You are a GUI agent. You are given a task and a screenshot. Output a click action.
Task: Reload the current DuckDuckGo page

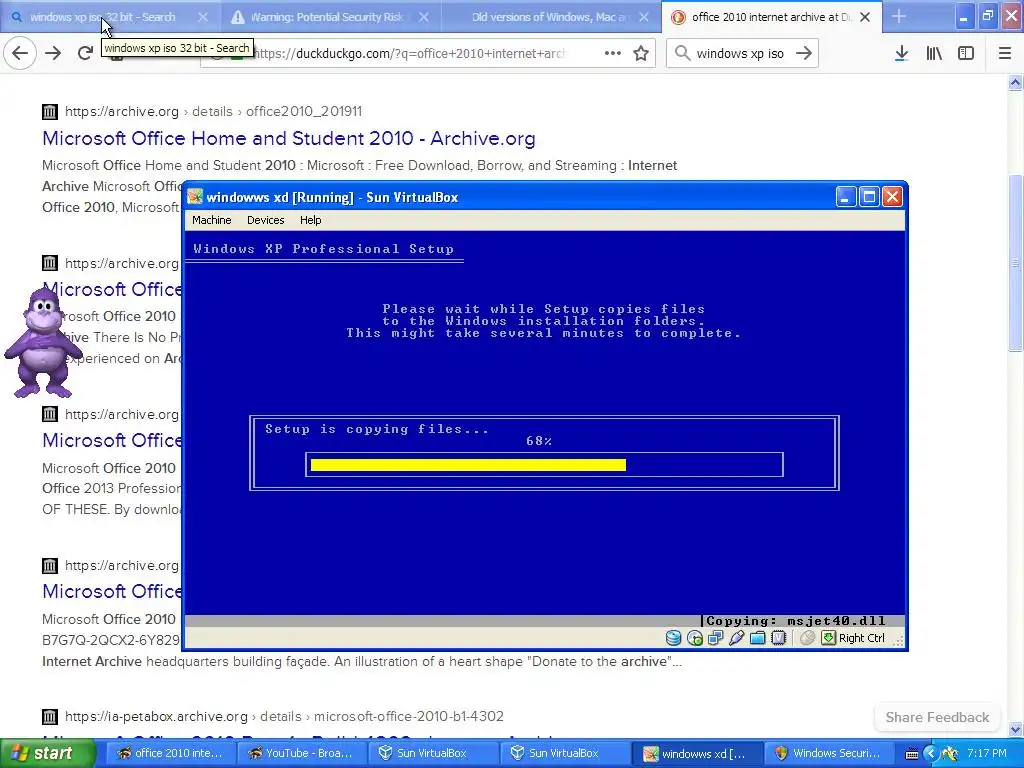tap(85, 53)
